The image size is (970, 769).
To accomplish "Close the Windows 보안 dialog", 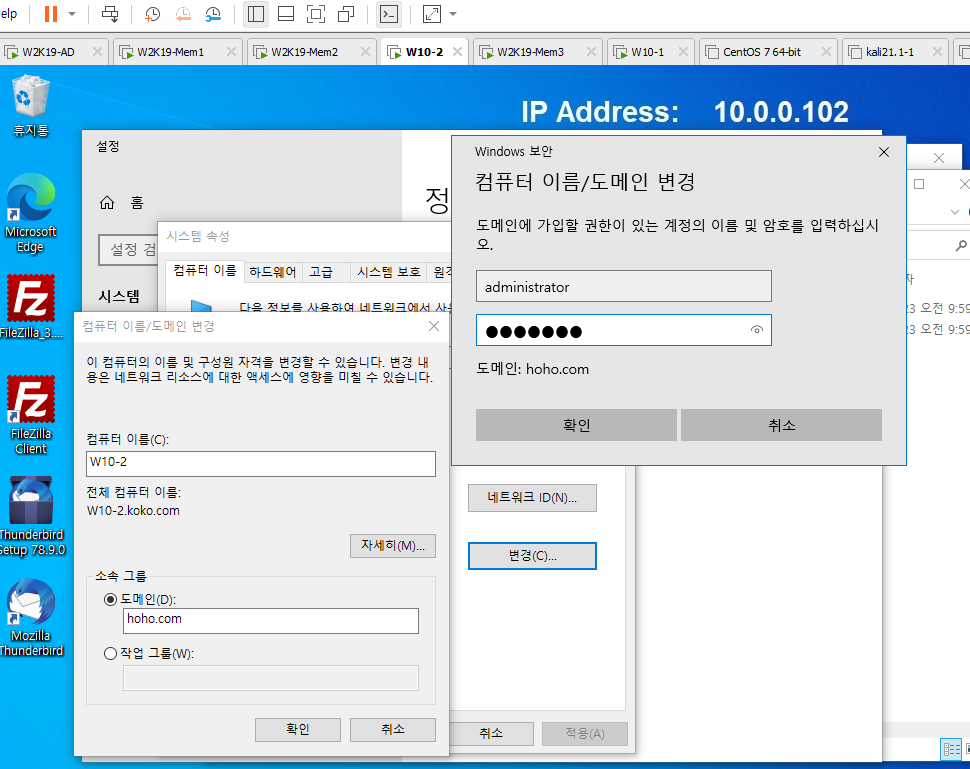I will (x=884, y=152).
